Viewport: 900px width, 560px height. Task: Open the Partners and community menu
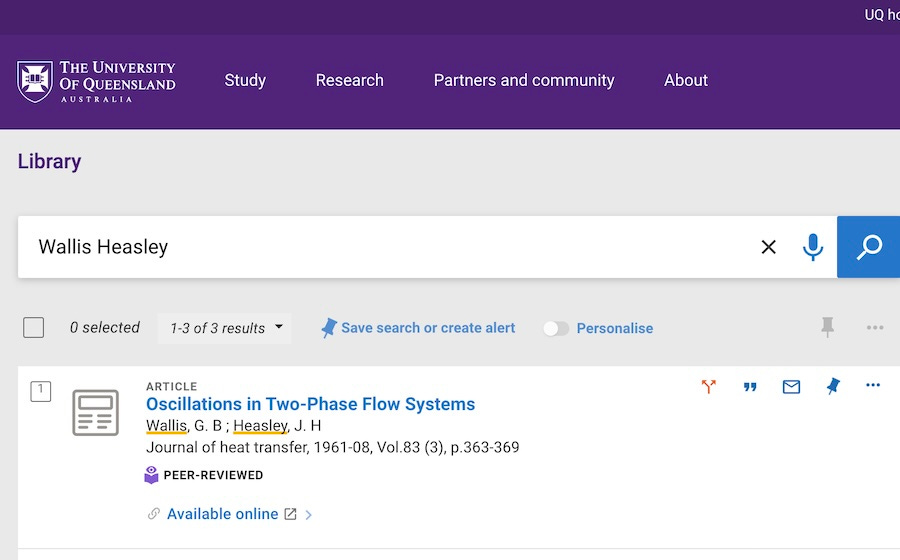click(524, 80)
